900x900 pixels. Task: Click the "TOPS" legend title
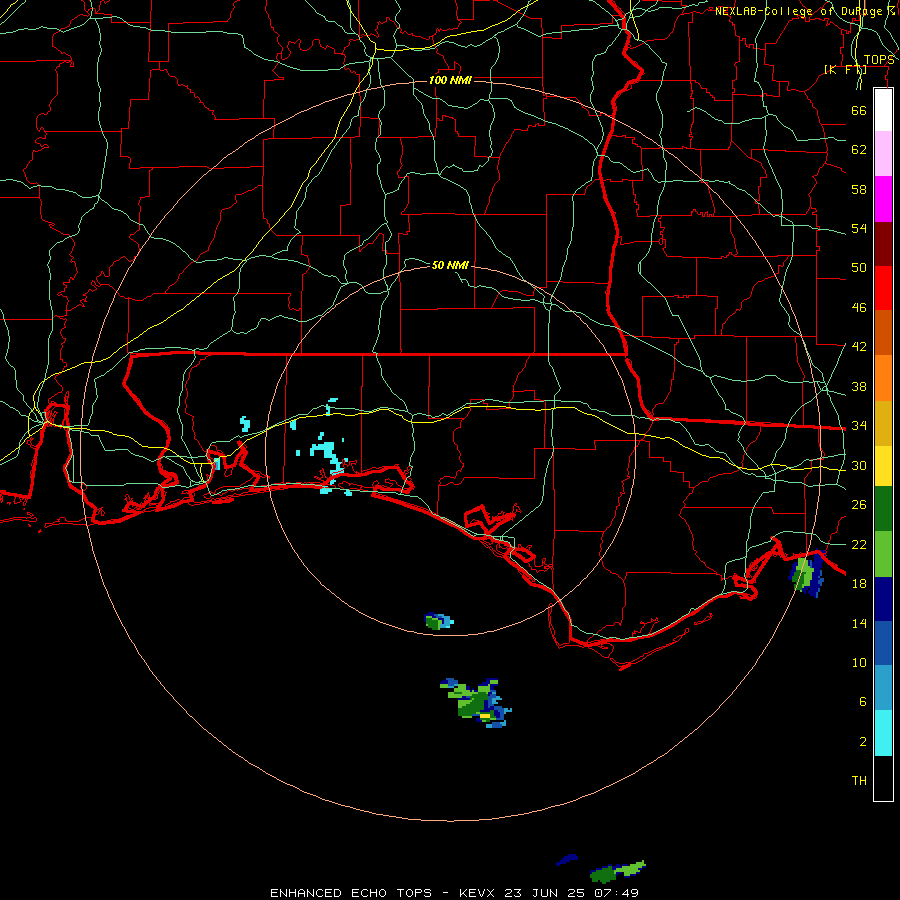879,60
